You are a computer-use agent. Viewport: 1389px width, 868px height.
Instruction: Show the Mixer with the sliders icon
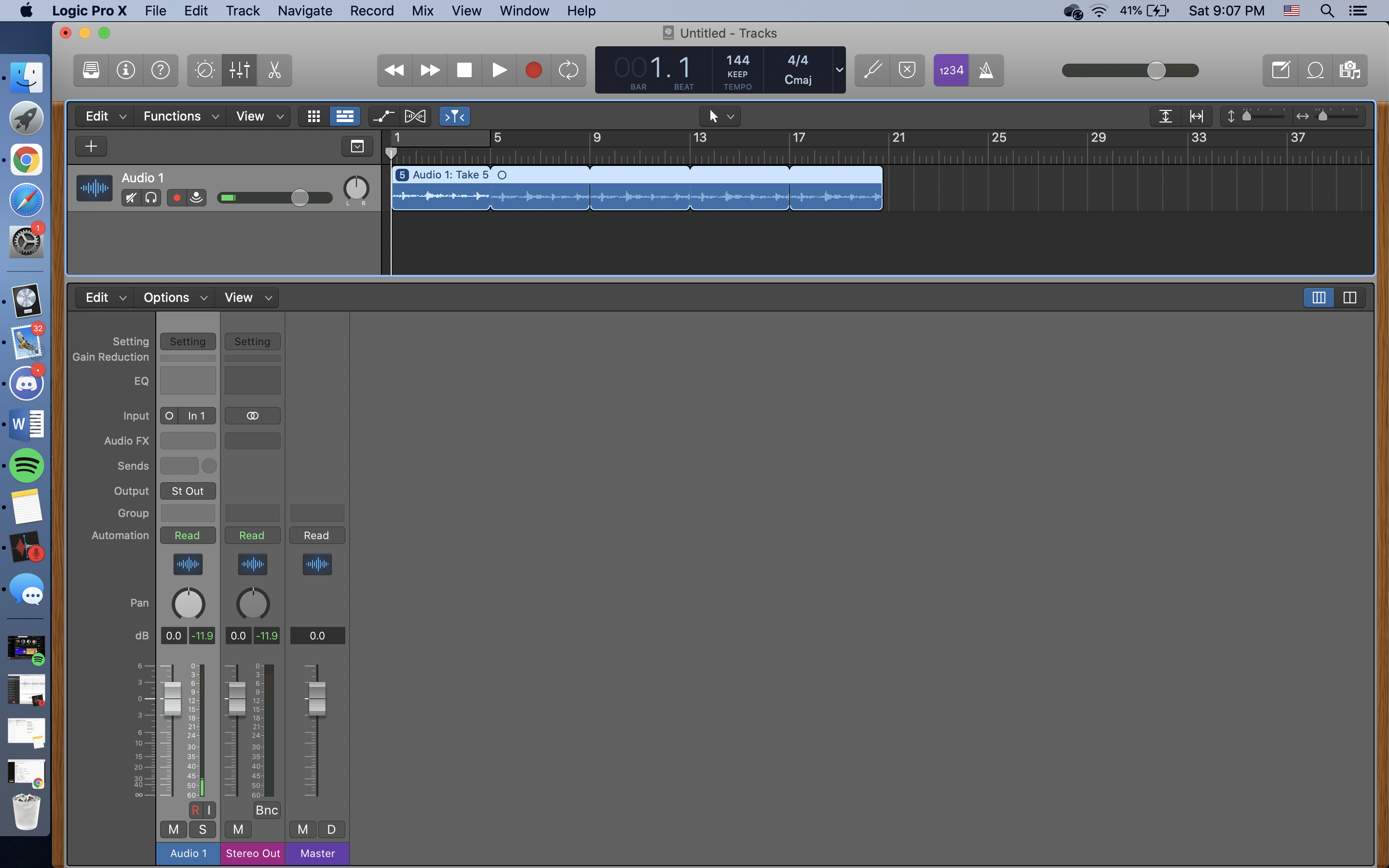(239, 70)
